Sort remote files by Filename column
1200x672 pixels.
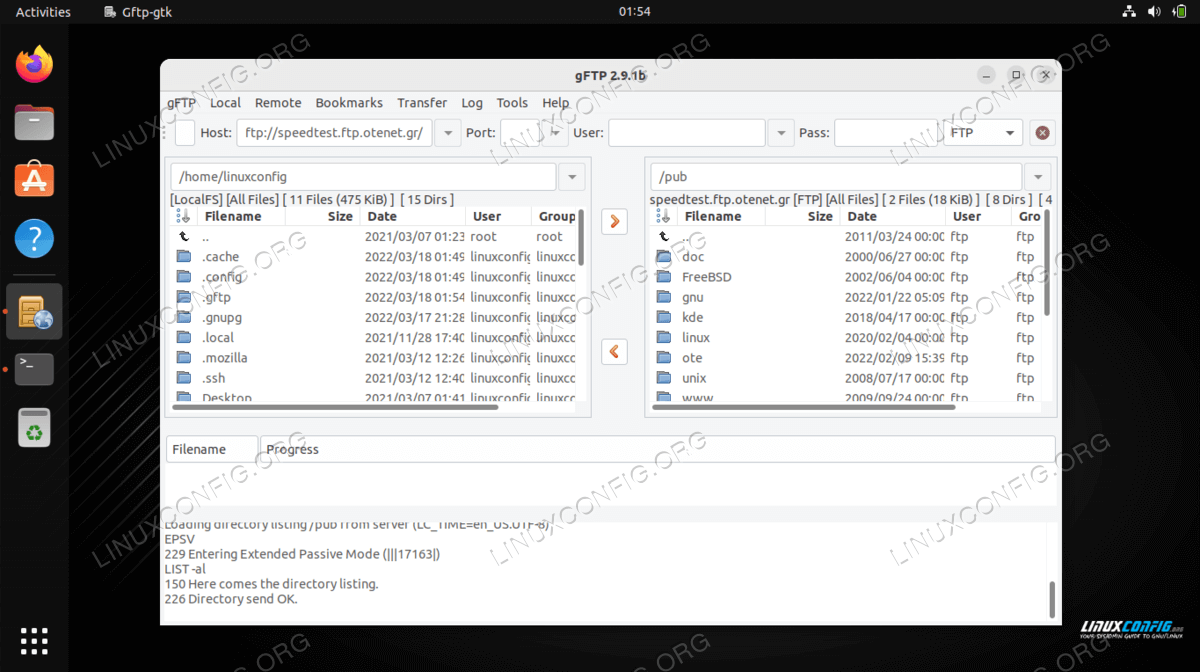click(x=721, y=216)
